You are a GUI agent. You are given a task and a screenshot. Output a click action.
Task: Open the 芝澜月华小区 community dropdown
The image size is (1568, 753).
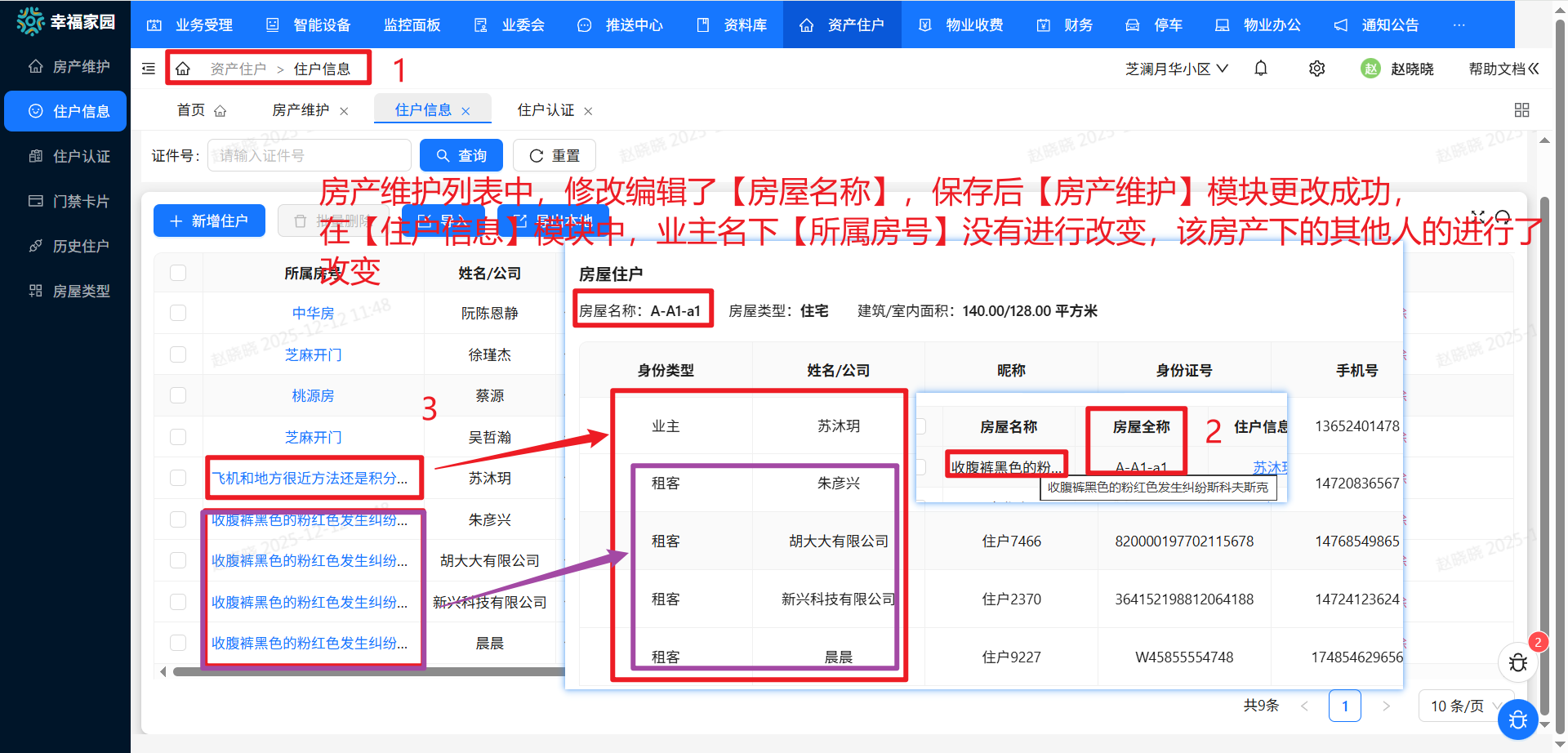[x=1176, y=69]
